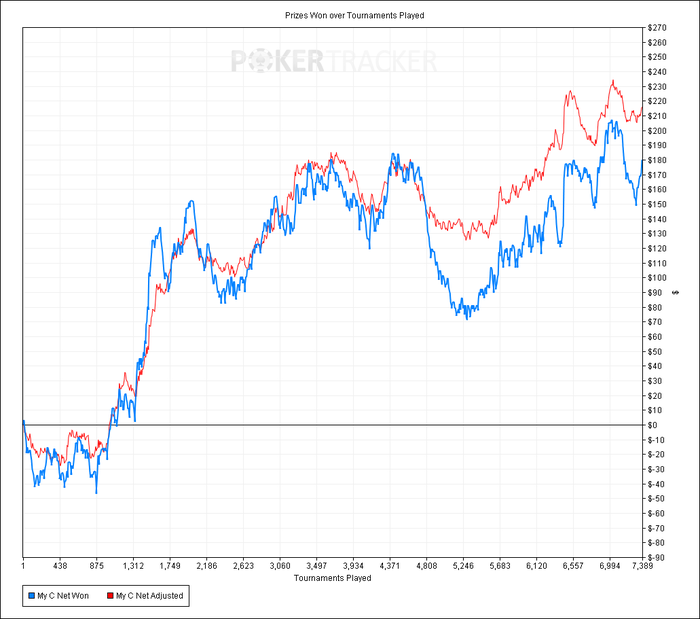Click the 5,246 x-axis tick label
Image resolution: width=700 pixels, height=619 pixels.
pos(463,566)
